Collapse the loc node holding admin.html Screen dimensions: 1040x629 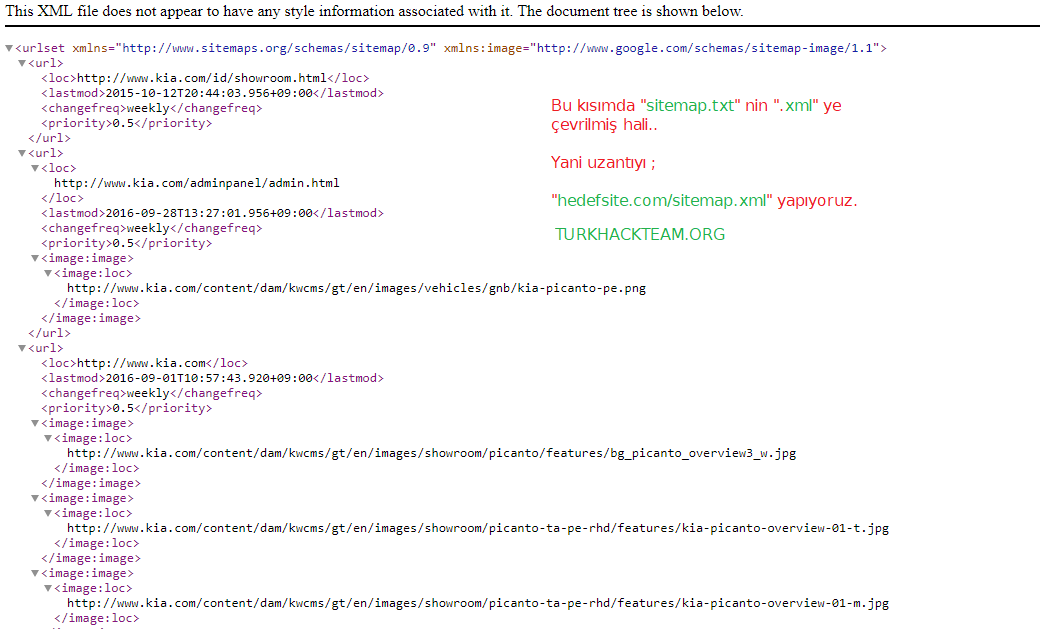pyautogui.click(x=35, y=169)
